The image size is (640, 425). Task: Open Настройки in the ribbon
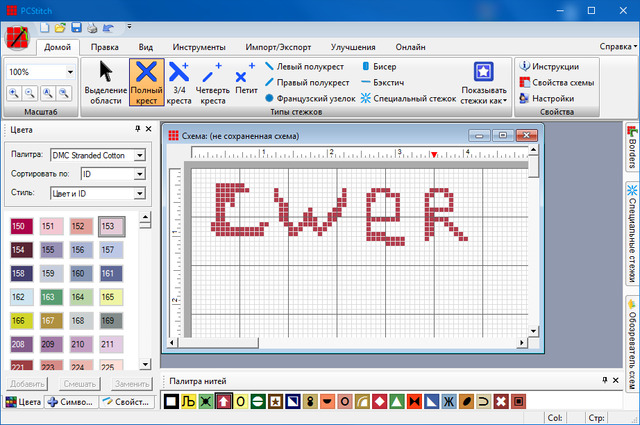click(x=546, y=99)
